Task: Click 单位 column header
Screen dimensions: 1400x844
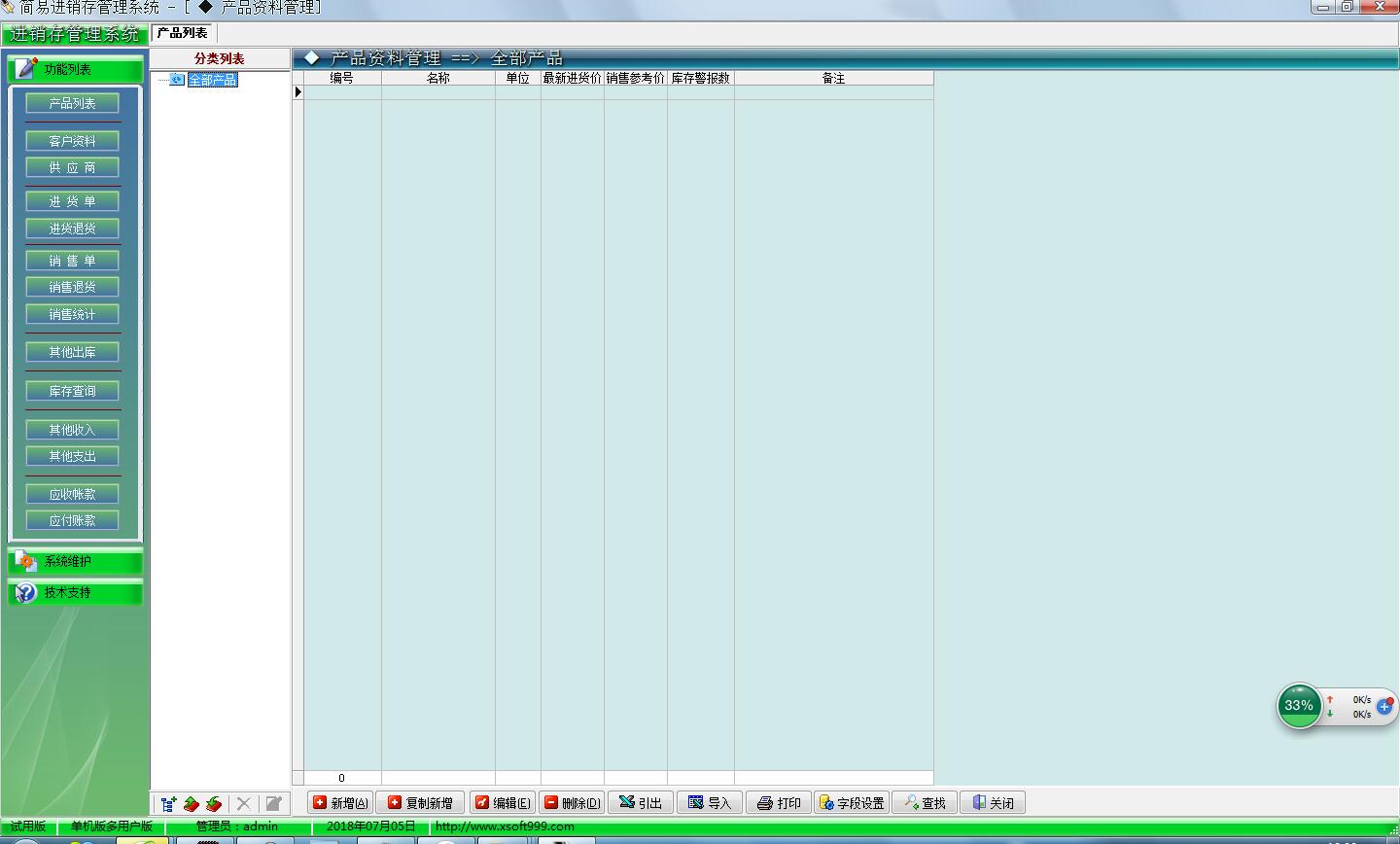Action: [x=518, y=78]
